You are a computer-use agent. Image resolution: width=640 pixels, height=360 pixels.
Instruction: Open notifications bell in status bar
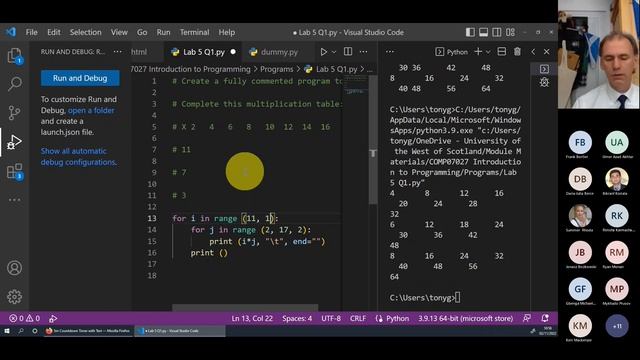544,318
